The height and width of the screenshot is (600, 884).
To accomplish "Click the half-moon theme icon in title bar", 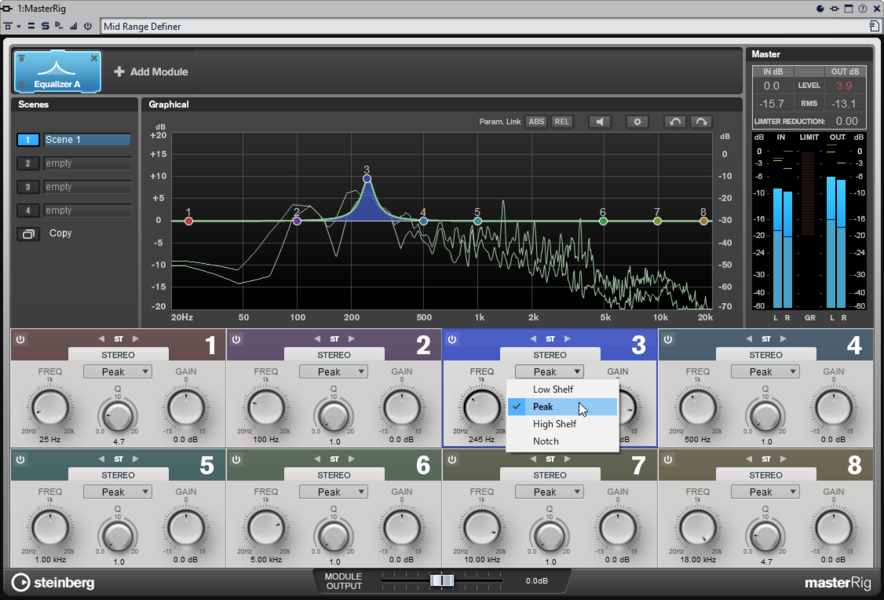I will coord(820,8).
